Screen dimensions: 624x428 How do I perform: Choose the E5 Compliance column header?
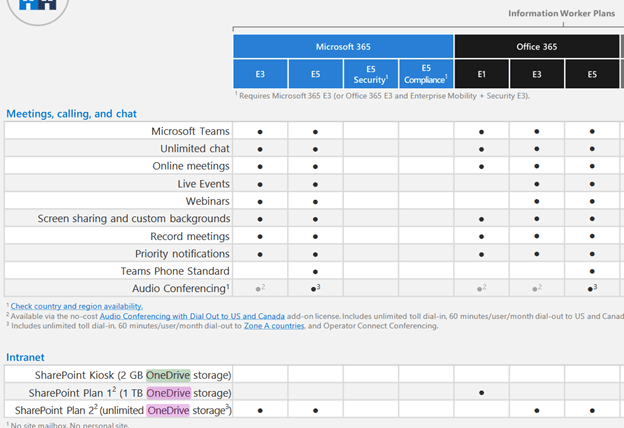tap(425, 74)
